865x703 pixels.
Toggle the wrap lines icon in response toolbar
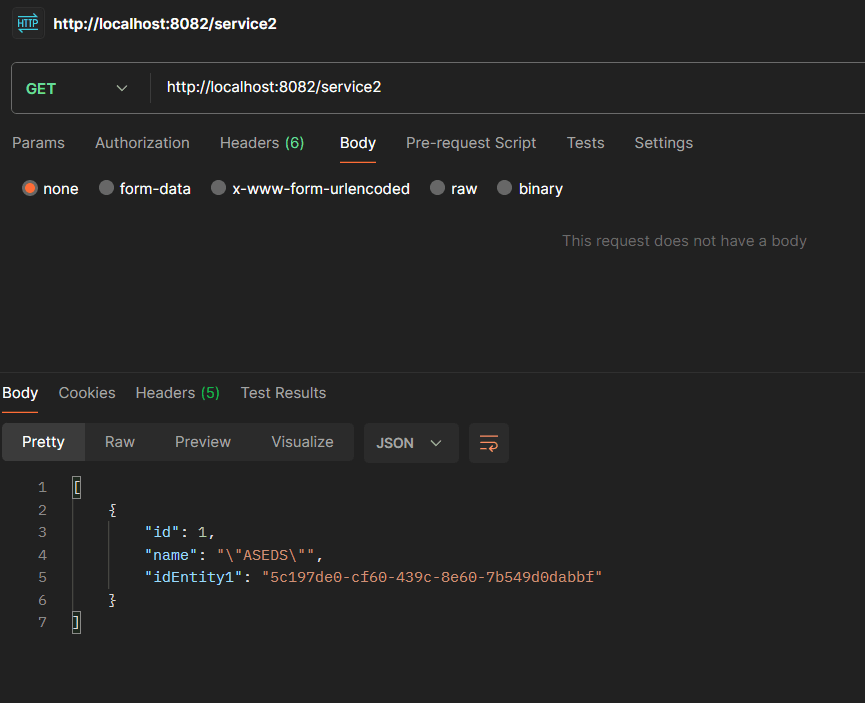(x=489, y=443)
